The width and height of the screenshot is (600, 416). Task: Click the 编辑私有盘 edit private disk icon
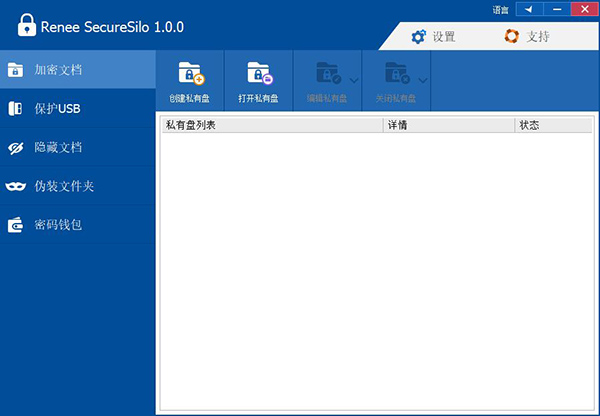[x=329, y=73]
